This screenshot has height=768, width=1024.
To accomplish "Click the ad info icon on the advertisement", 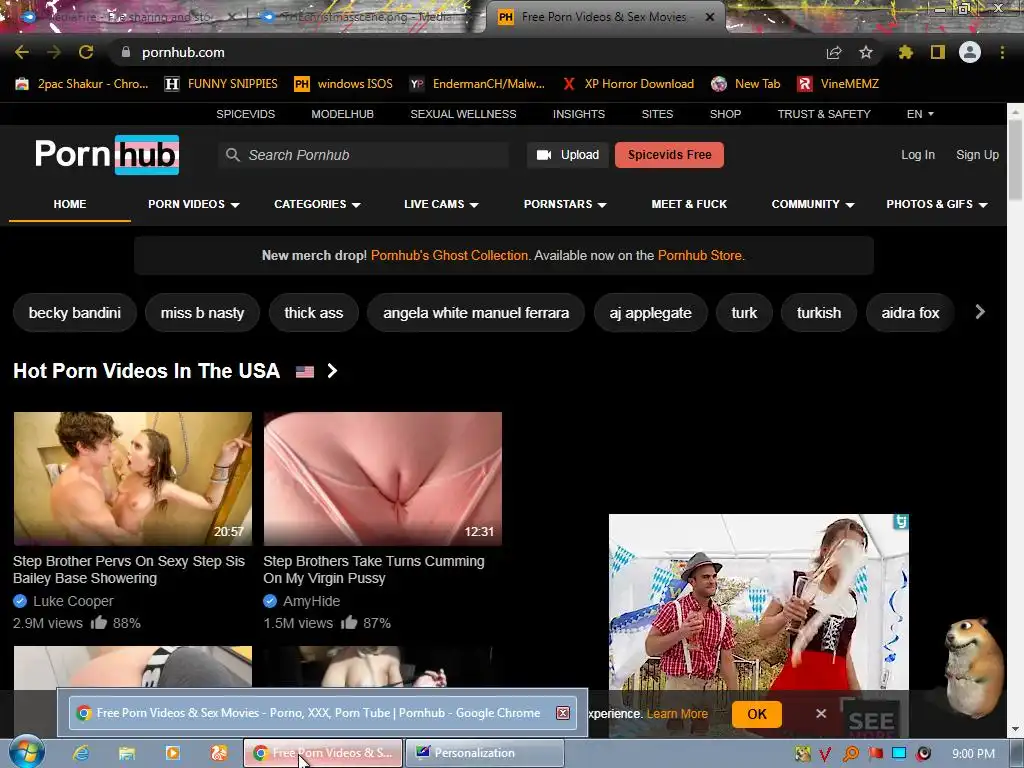I will 901,522.
